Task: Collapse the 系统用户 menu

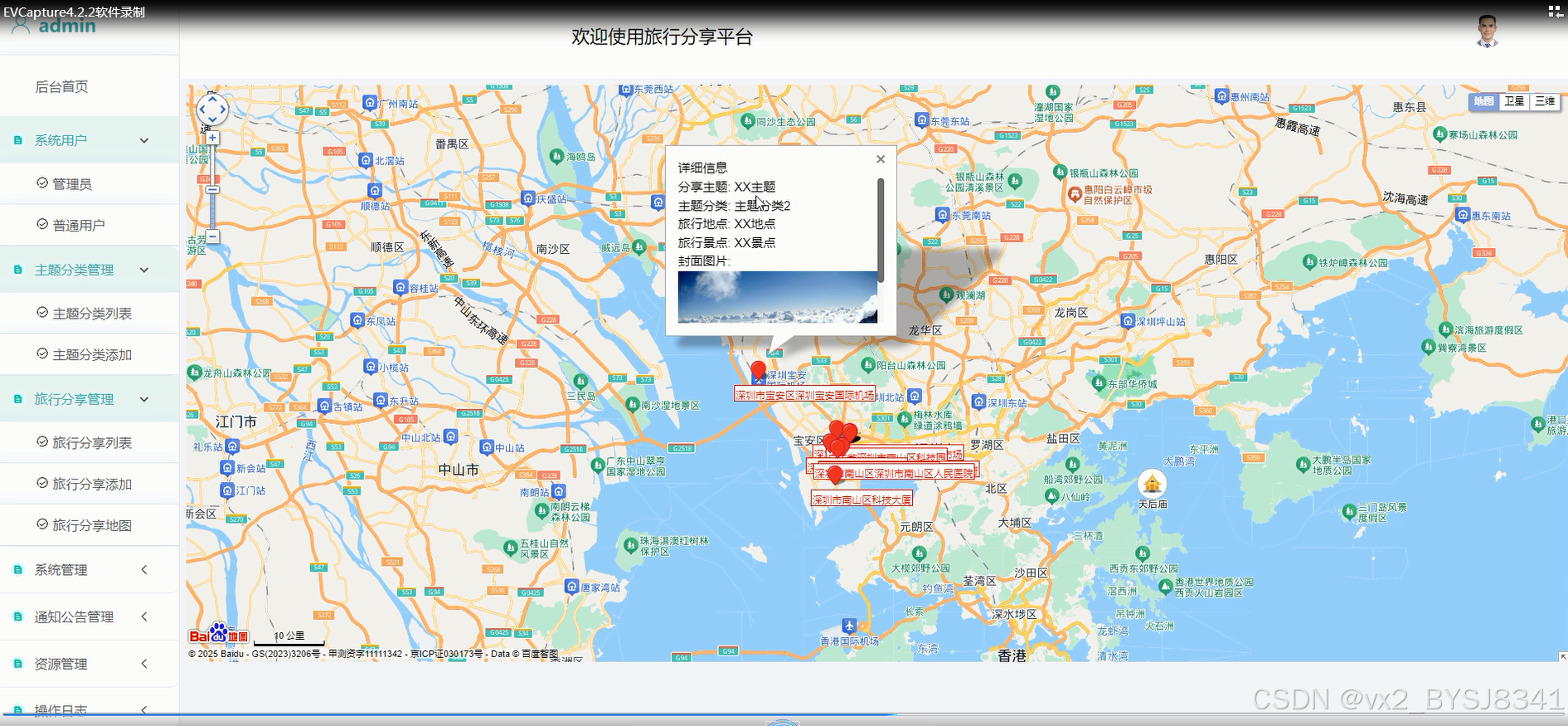Action: tap(90, 140)
